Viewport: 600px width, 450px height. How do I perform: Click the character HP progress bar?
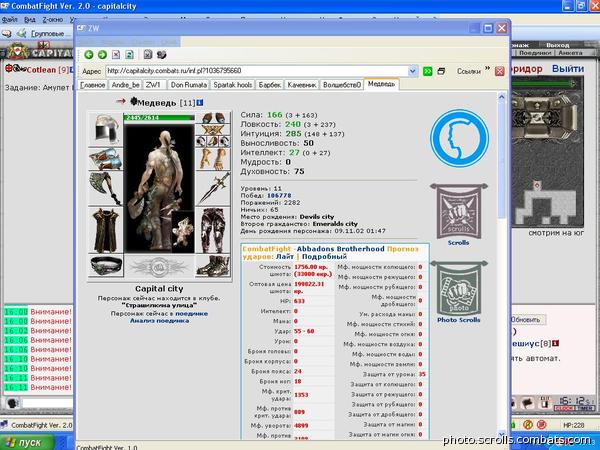159,117
